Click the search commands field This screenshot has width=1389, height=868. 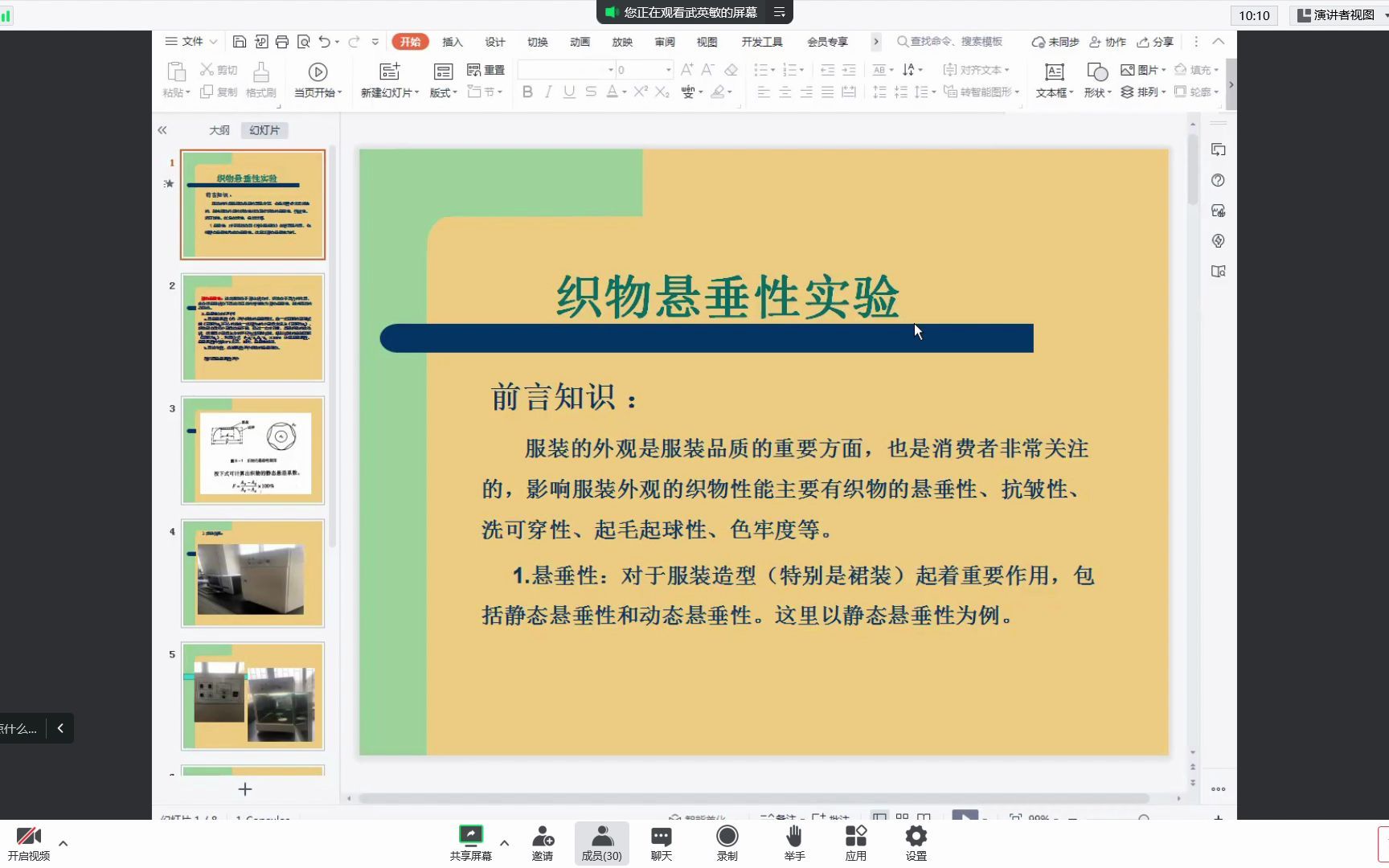(950, 42)
